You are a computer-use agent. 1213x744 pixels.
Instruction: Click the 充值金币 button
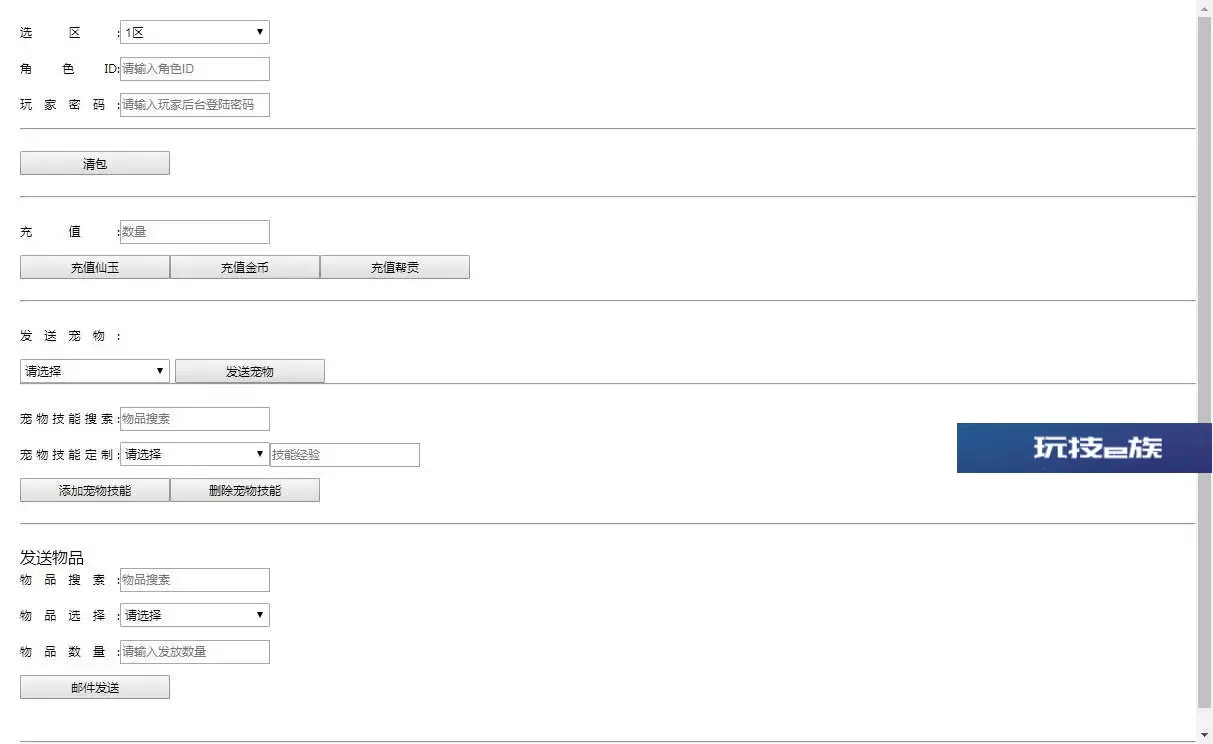[245, 267]
